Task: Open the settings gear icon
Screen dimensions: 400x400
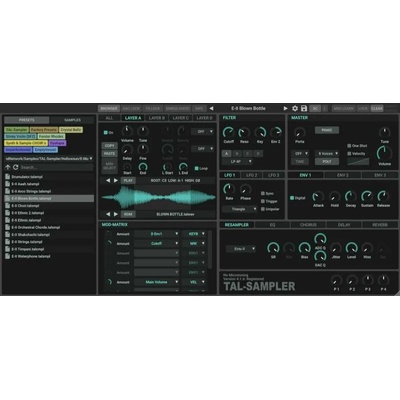Action: coord(295,108)
